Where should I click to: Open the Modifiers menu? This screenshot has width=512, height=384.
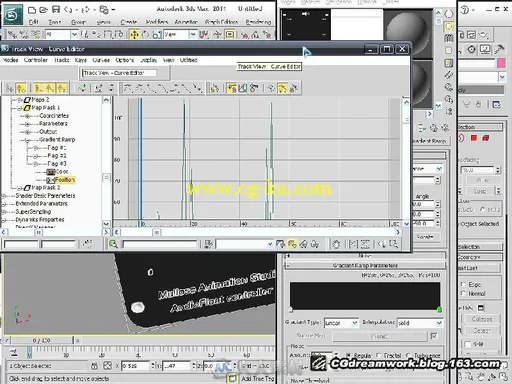coord(157,22)
